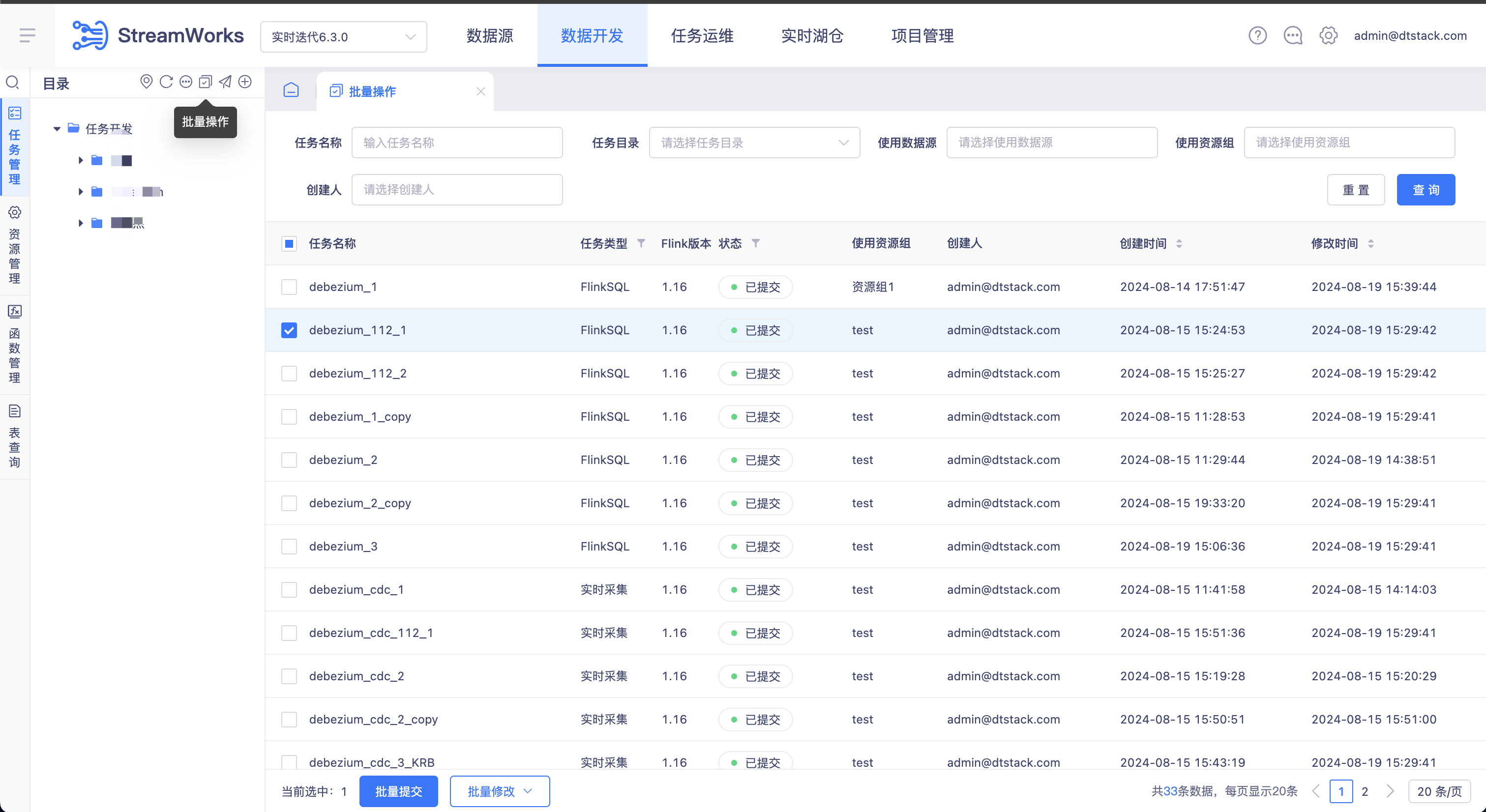Go to the home tab icon
The width and height of the screenshot is (1486, 812).
click(291, 90)
